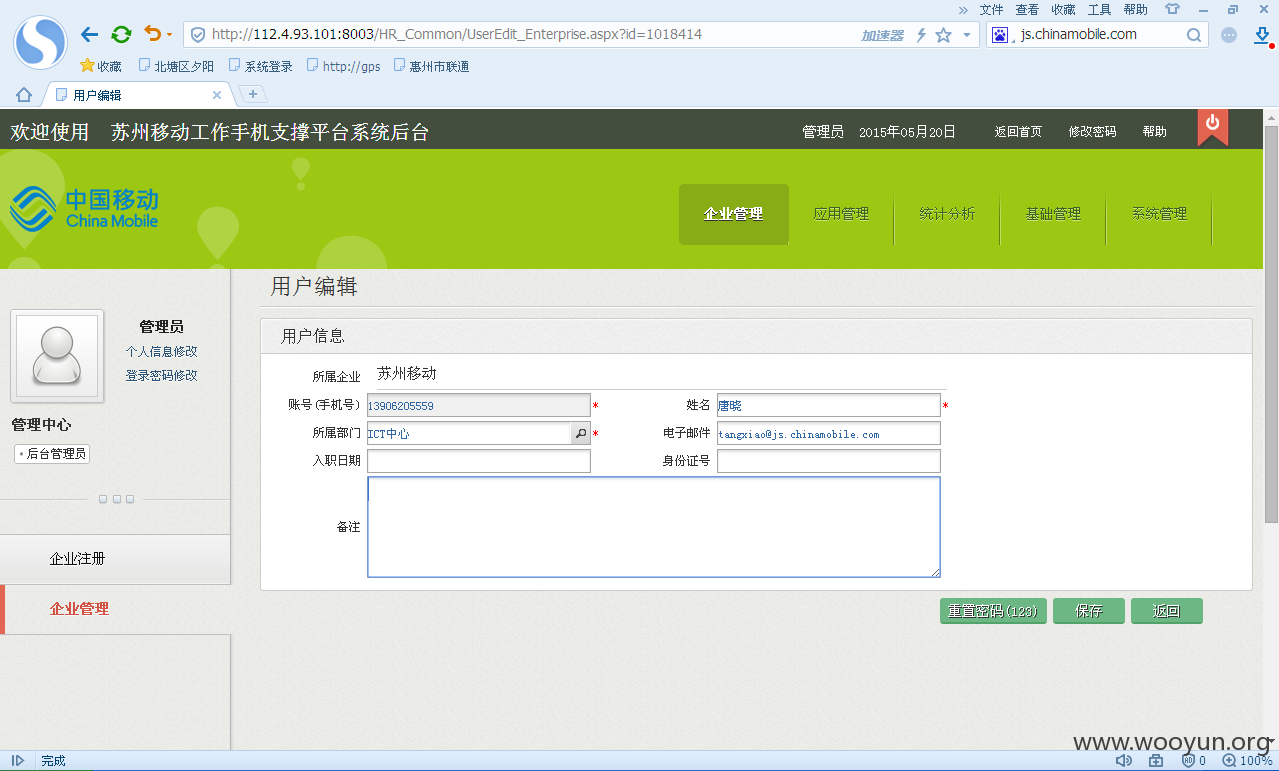Click the China Mobile logo
Viewport: 1279px width, 771px height.
[x=84, y=208]
